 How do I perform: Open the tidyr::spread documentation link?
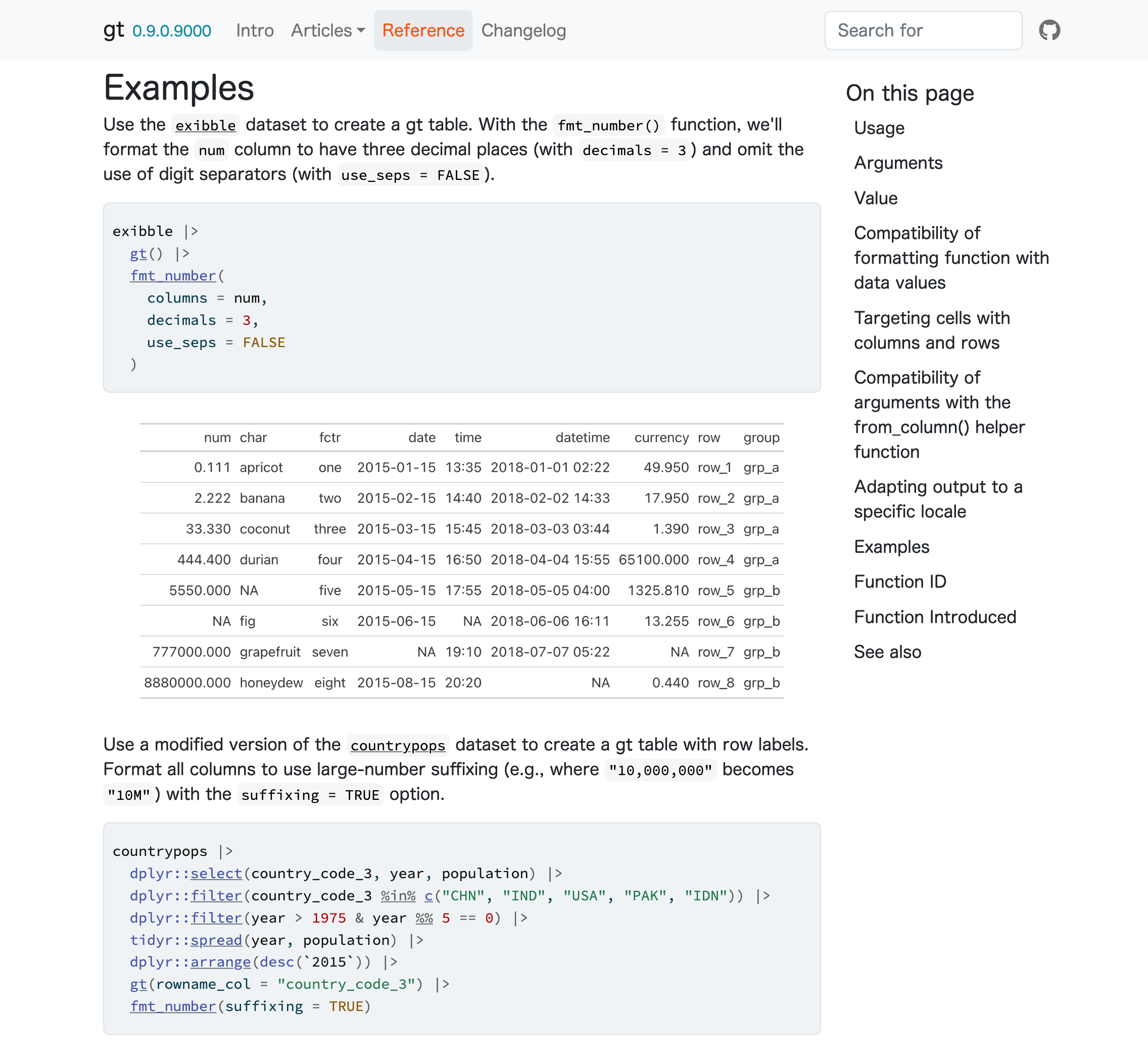click(x=216, y=940)
